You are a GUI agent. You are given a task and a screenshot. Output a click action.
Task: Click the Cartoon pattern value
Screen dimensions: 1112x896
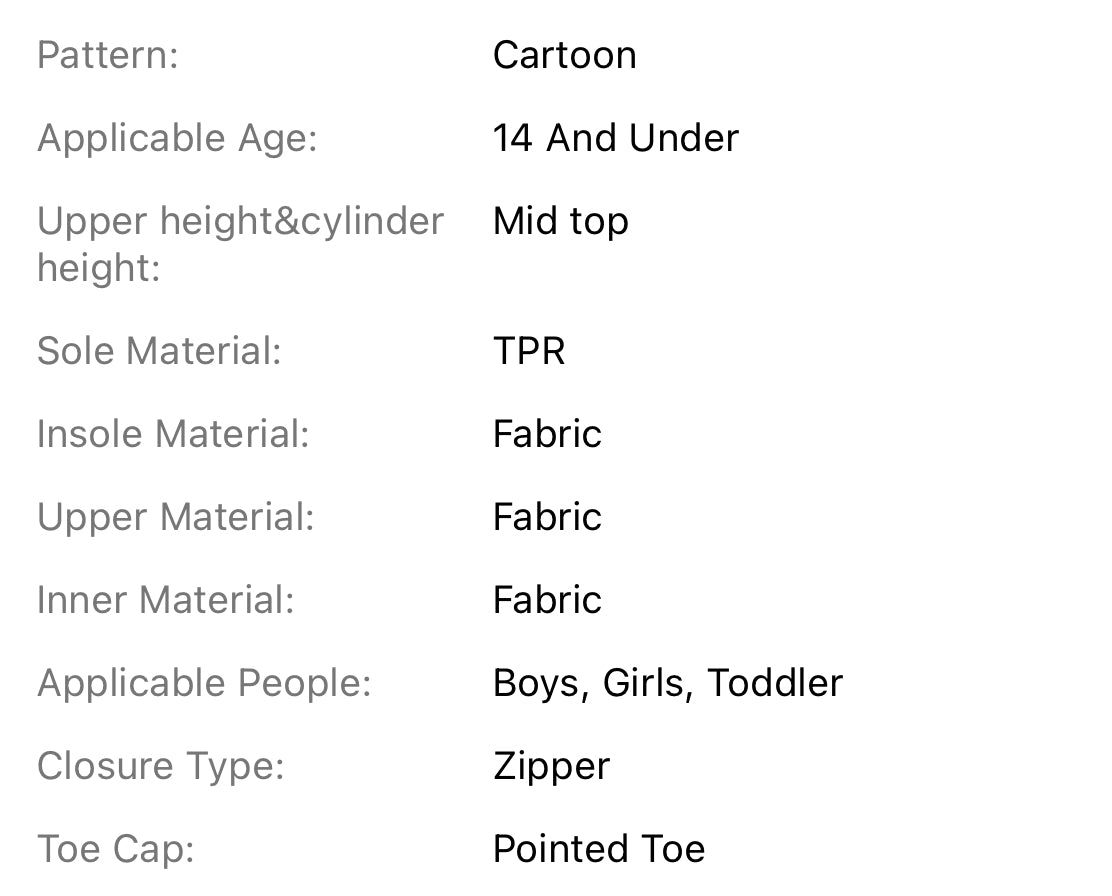point(565,55)
